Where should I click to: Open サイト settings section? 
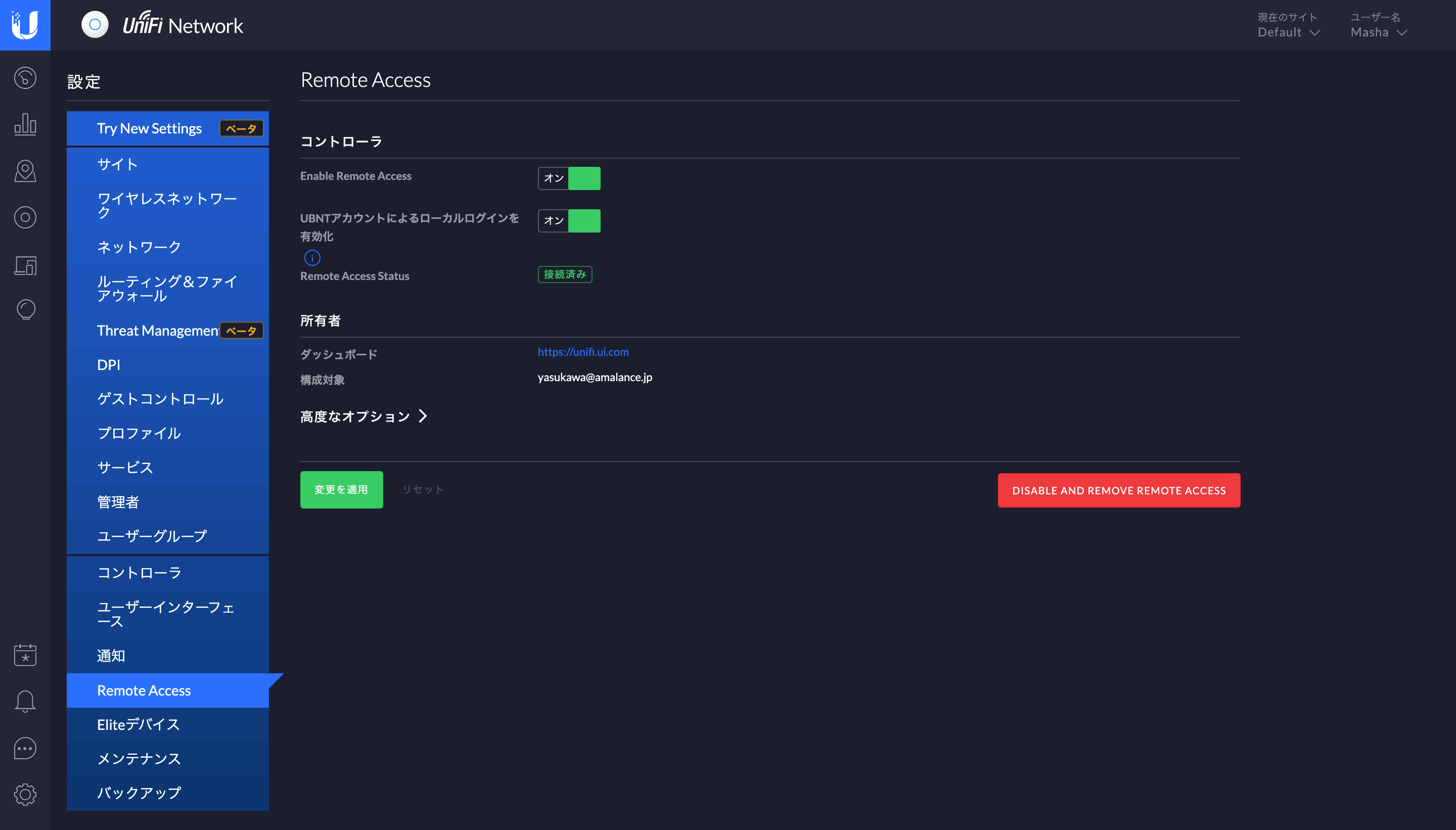pyautogui.click(x=168, y=164)
